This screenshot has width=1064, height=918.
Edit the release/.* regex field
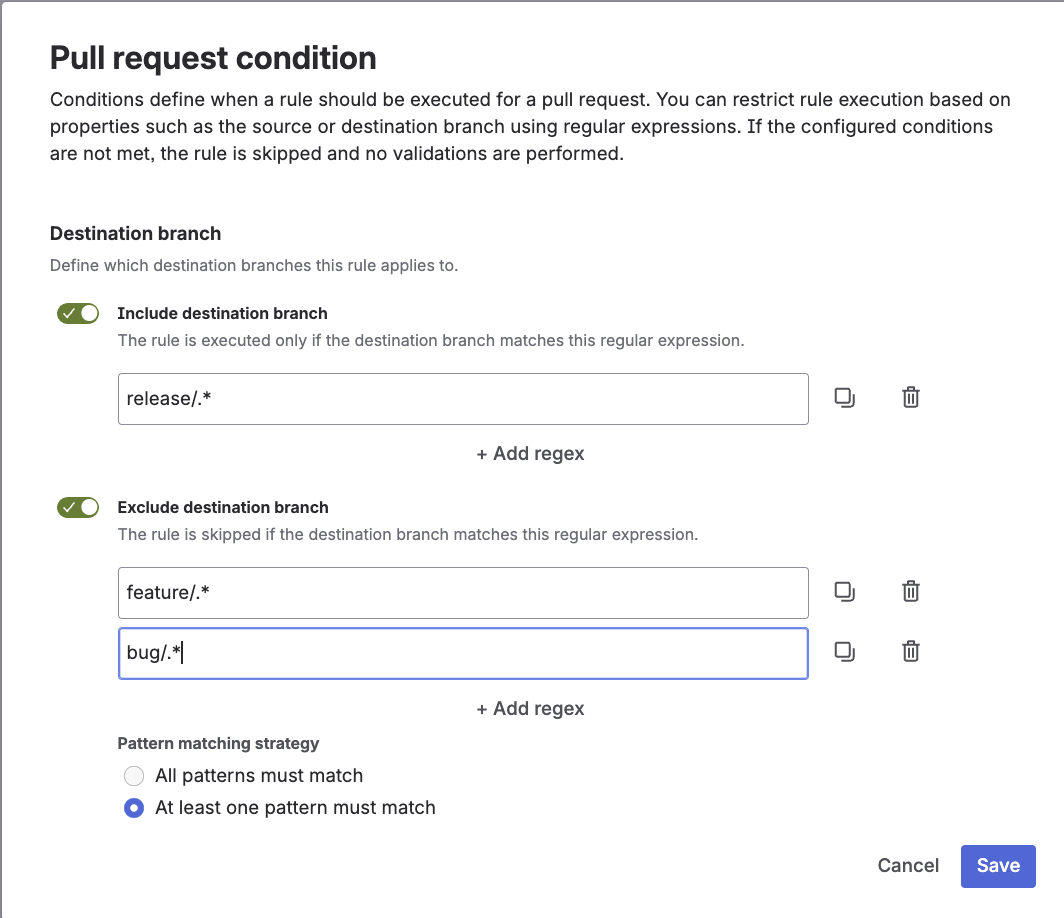(463, 399)
